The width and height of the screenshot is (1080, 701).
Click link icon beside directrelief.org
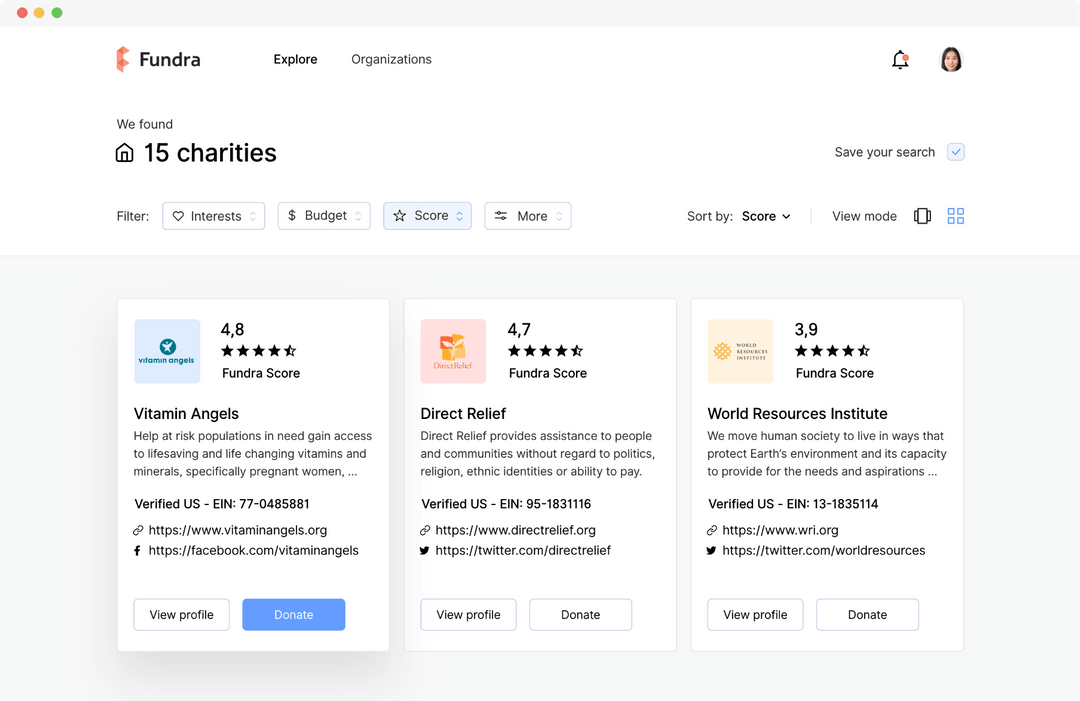425,530
